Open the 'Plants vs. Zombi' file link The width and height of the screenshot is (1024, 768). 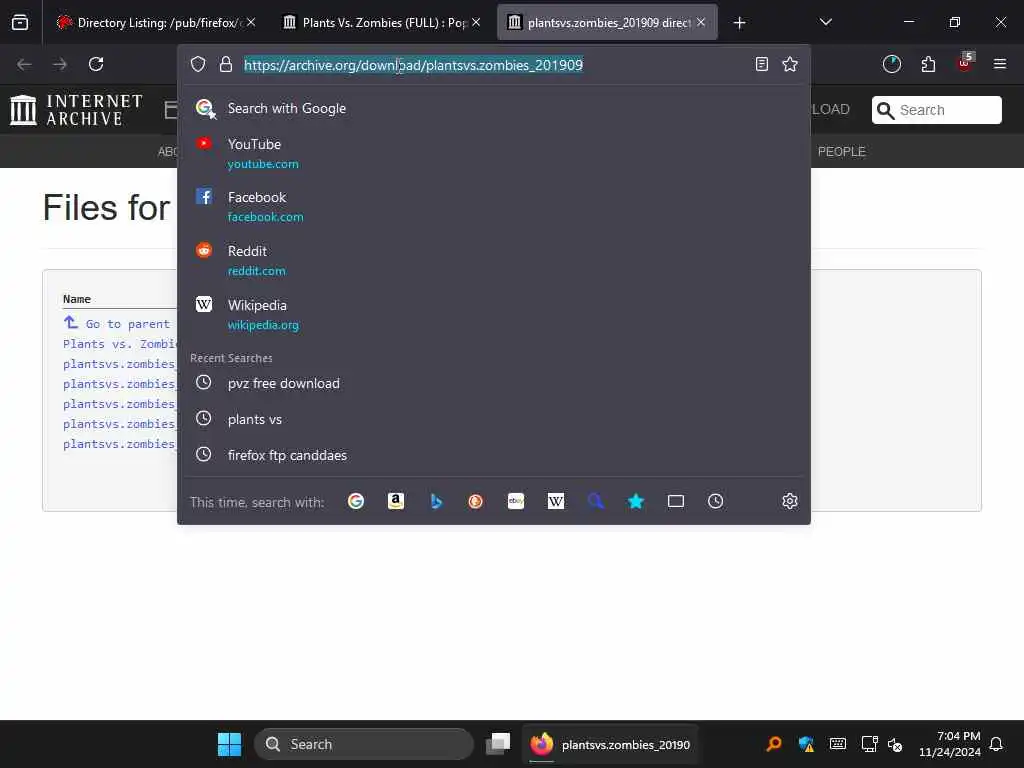click(120, 344)
